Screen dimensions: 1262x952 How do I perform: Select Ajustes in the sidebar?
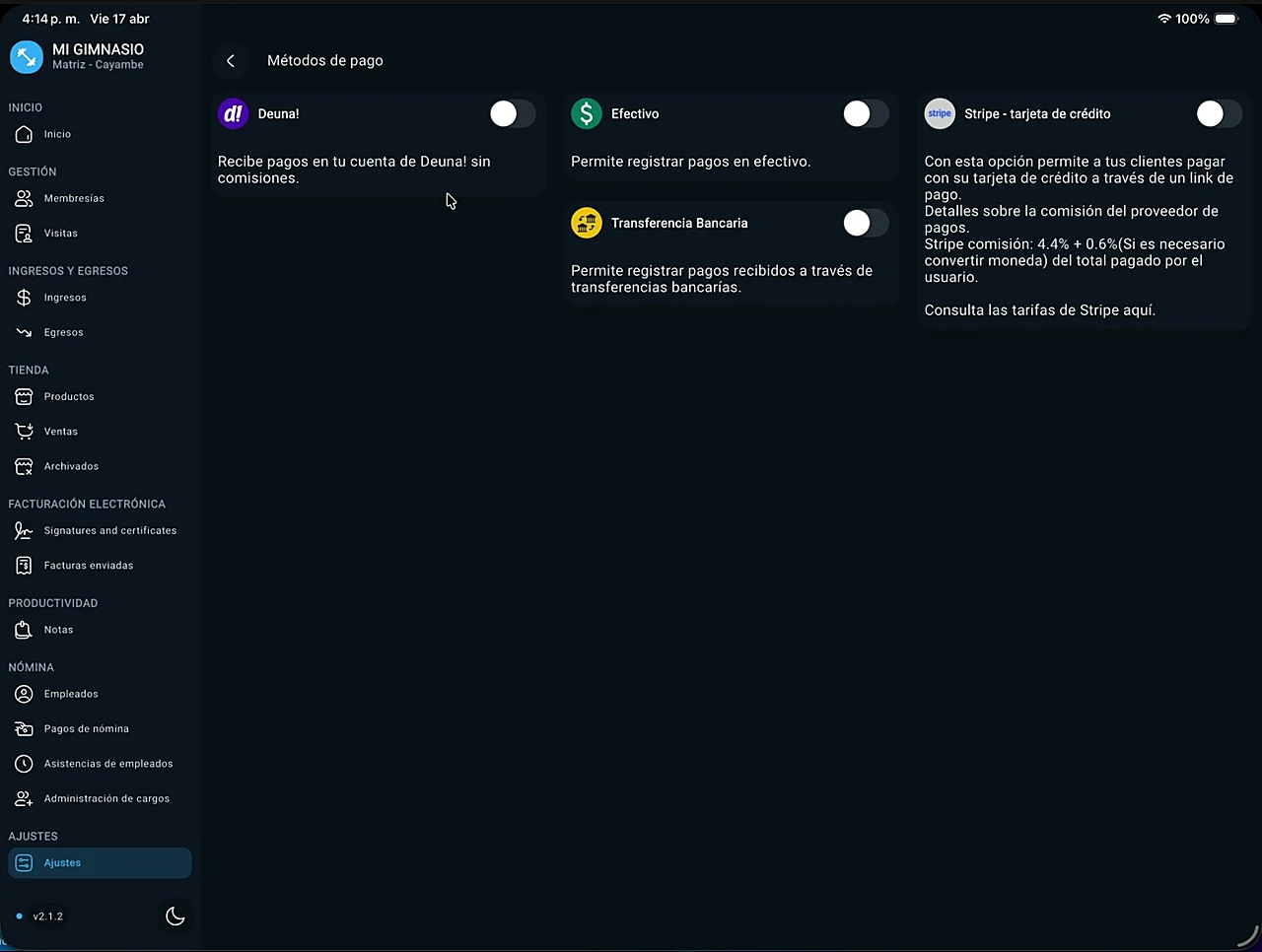click(62, 862)
